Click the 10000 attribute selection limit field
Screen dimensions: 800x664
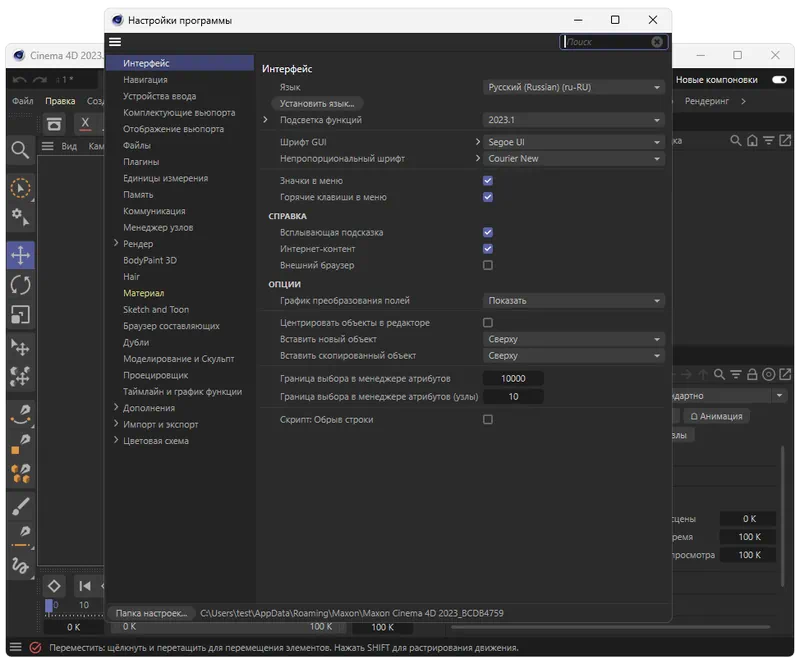click(513, 378)
